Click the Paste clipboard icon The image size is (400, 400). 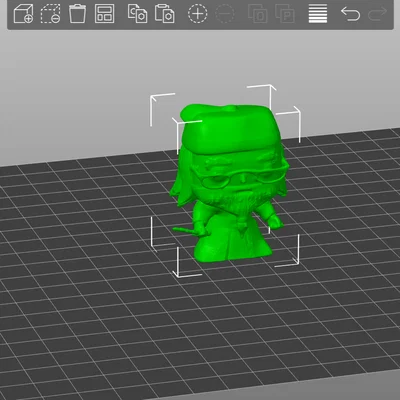click(165, 14)
